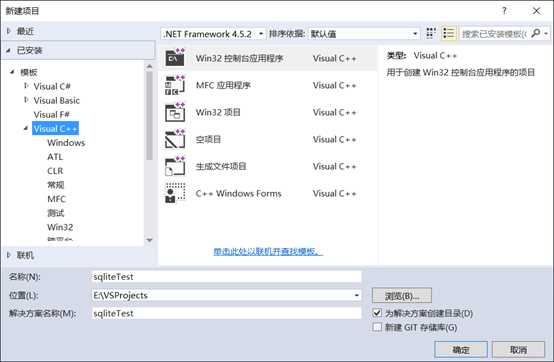
Task: Select the makefile project (生成文件项目) icon
Action: click(175, 166)
